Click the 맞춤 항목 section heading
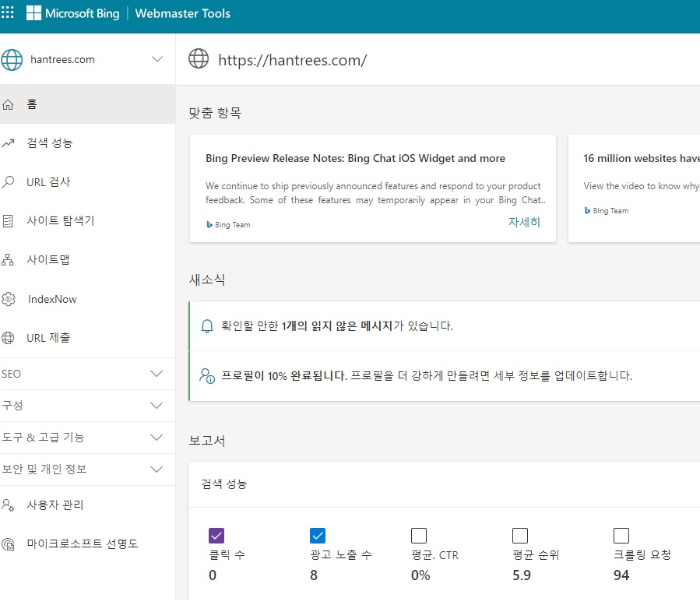This screenshot has width=700, height=600. pos(215,113)
